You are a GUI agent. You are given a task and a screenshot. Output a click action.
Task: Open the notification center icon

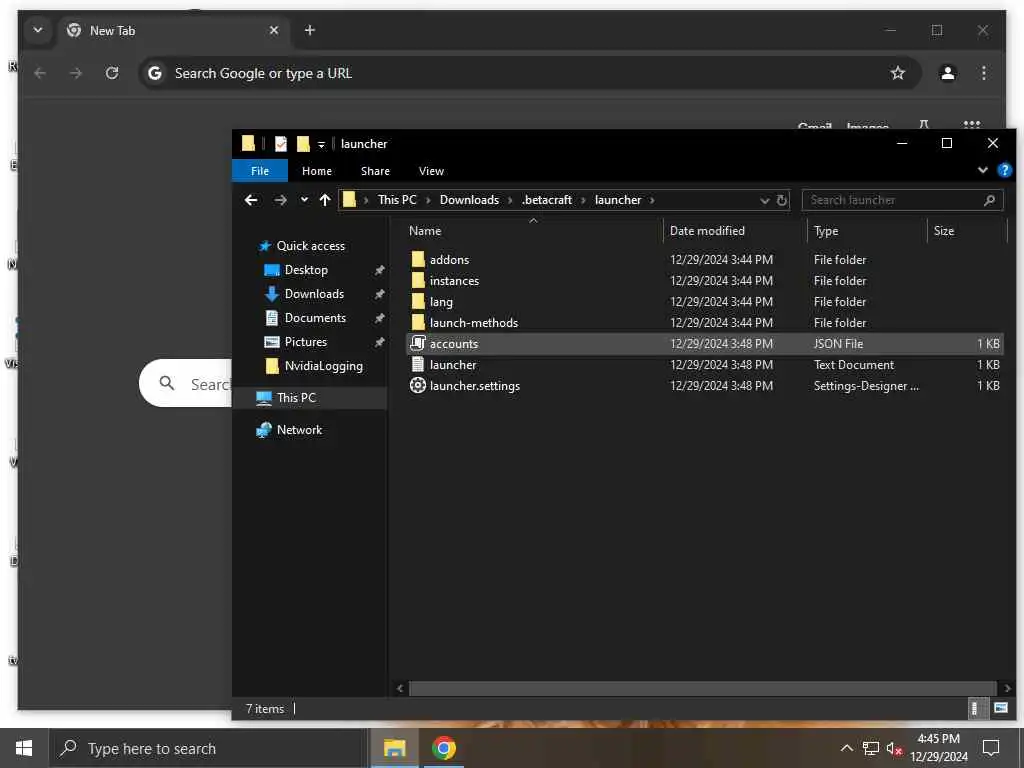tap(991, 748)
